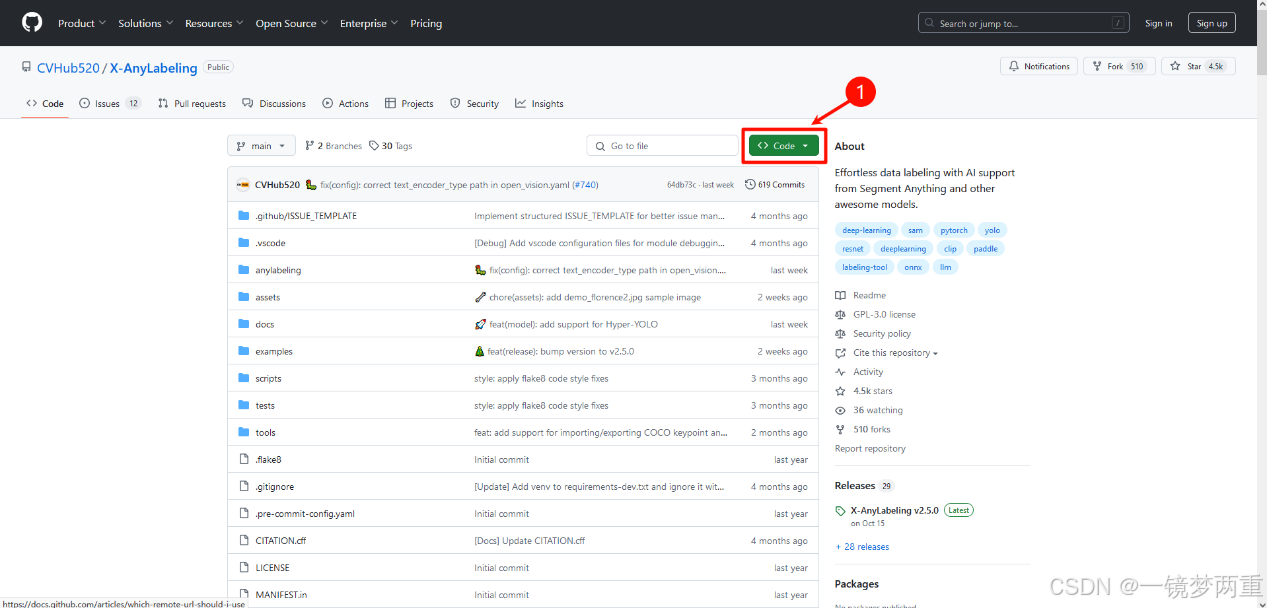Click the deep-learning topic tag
The height and width of the screenshot is (608, 1267).
[x=866, y=230]
